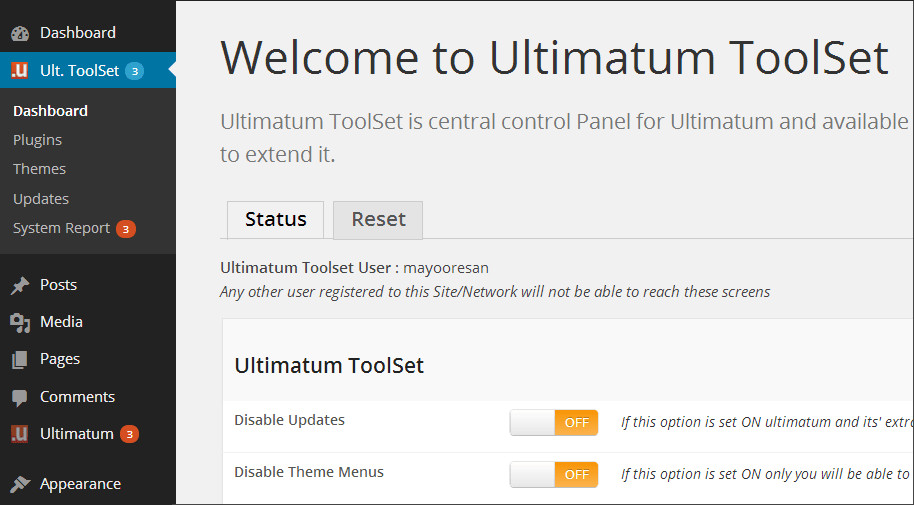
Task: Select the Status tab
Action: click(275, 220)
